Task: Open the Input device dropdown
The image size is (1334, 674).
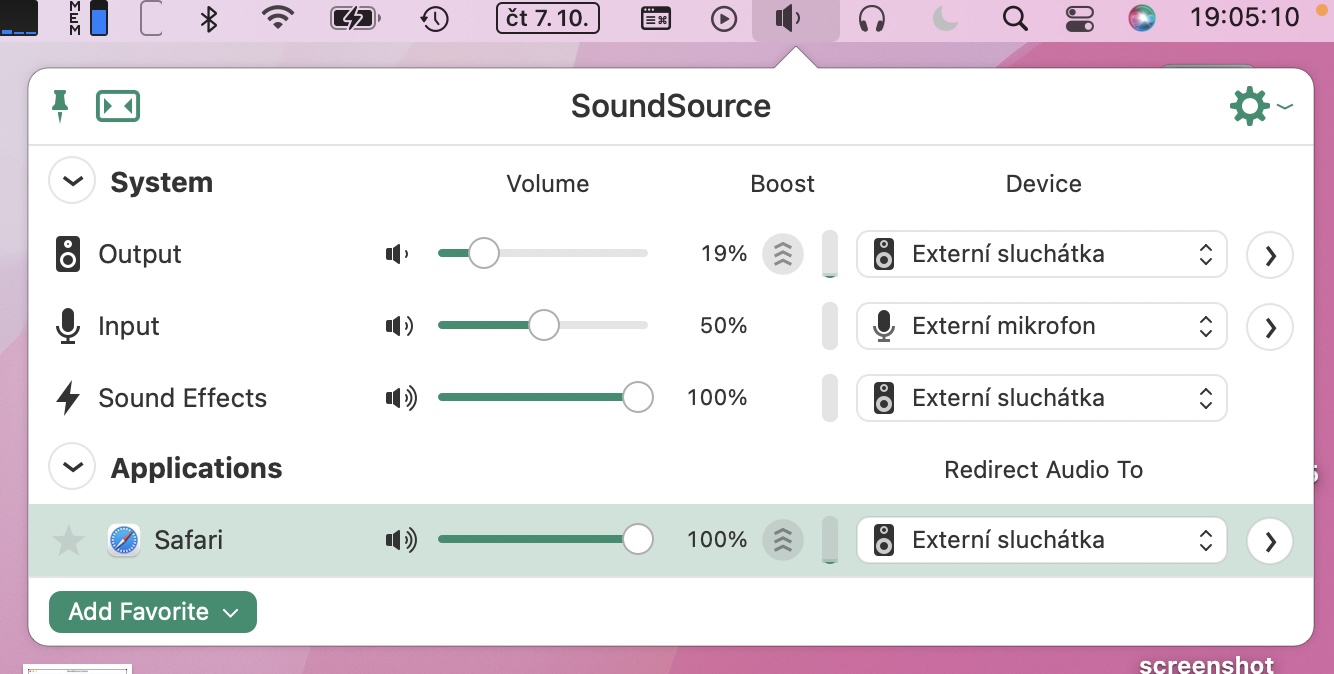Action: point(1041,326)
